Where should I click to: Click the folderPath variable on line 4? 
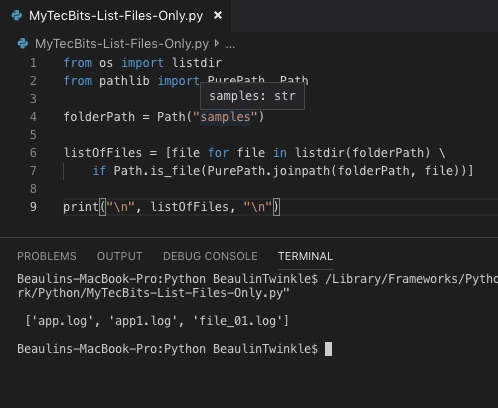click(x=99, y=117)
